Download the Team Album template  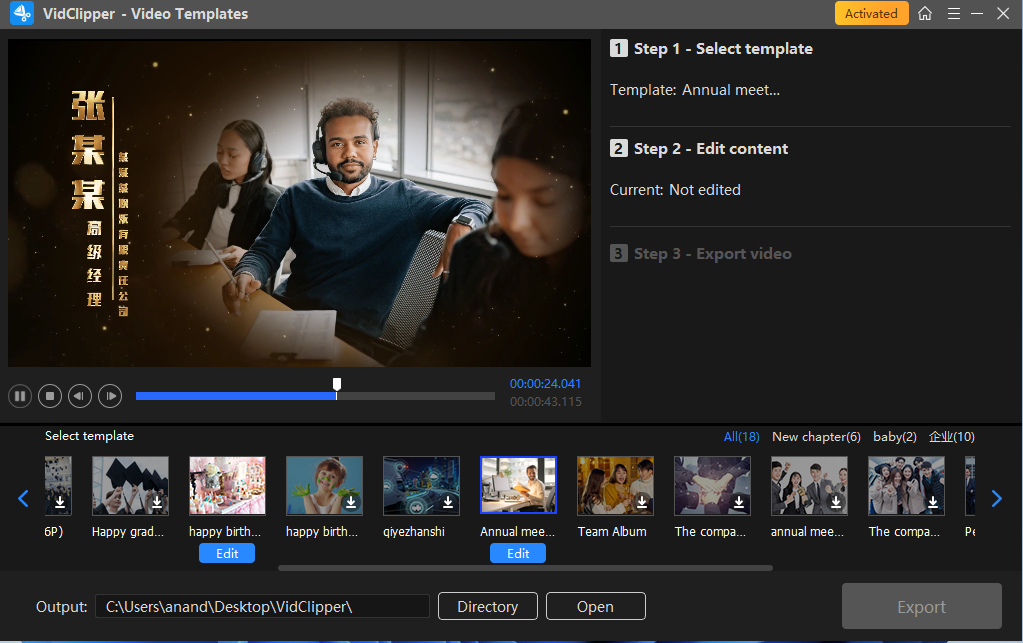(x=642, y=501)
